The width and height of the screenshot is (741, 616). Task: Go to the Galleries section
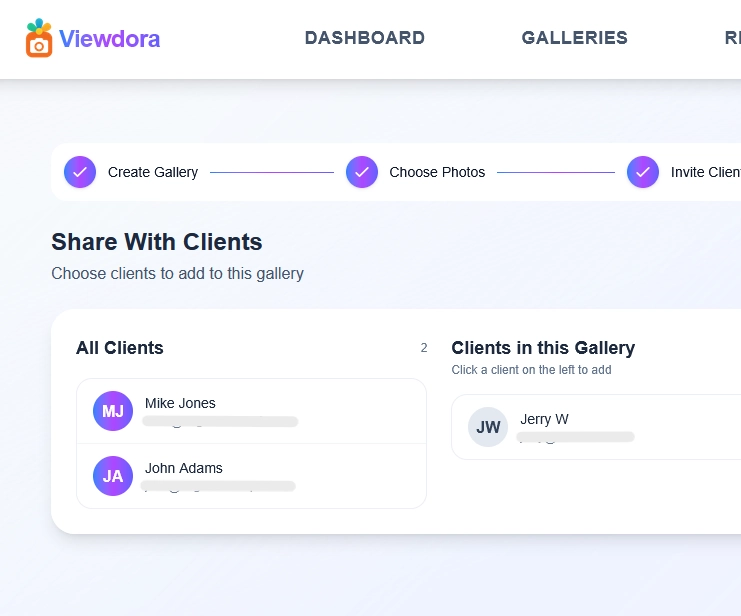pos(574,38)
